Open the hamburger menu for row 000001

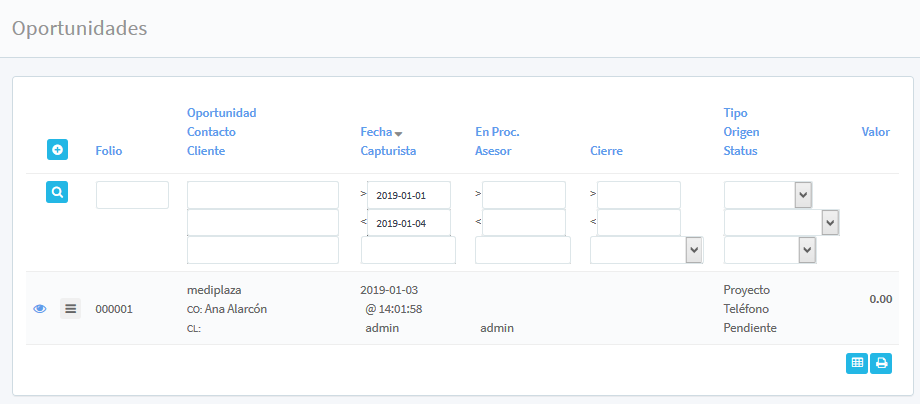(x=70, y=309)
